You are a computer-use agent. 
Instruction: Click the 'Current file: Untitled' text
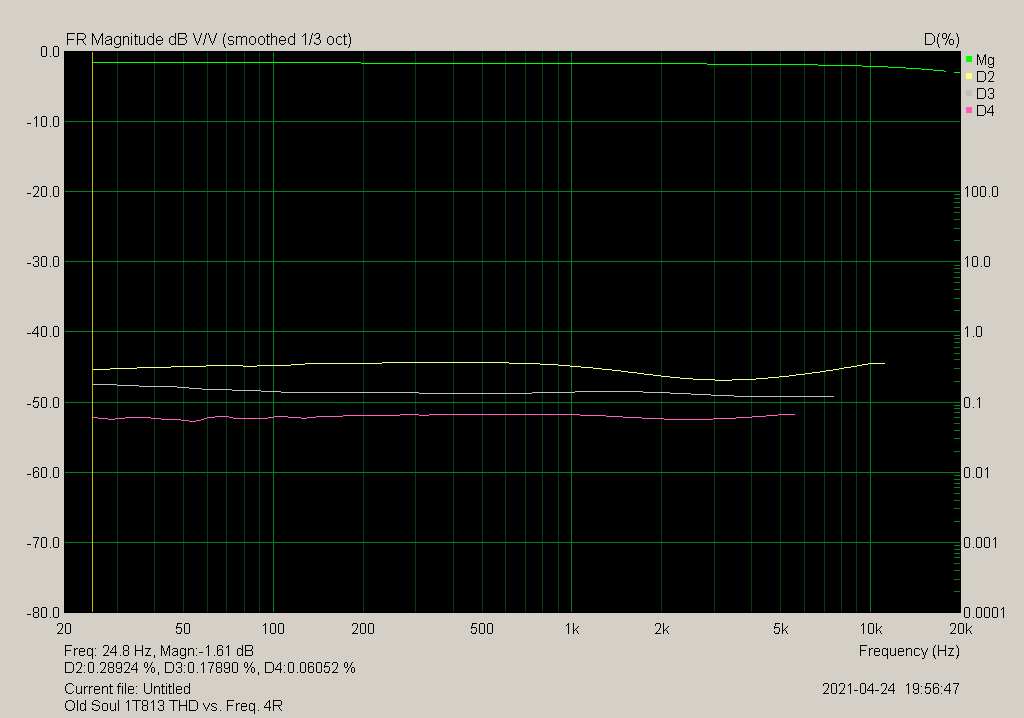pos(127,689)
